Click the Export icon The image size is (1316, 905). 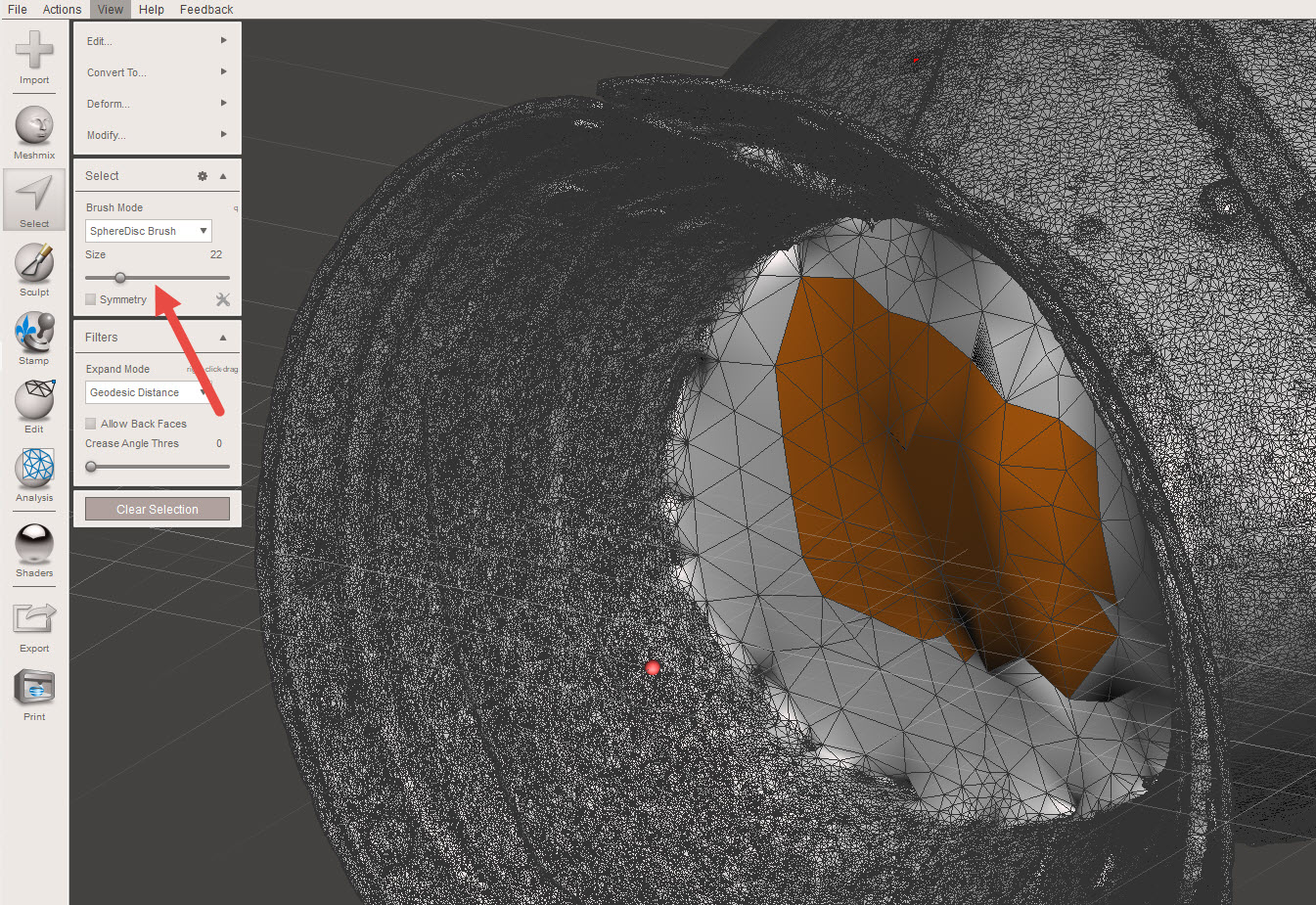(x=34, y=619)
